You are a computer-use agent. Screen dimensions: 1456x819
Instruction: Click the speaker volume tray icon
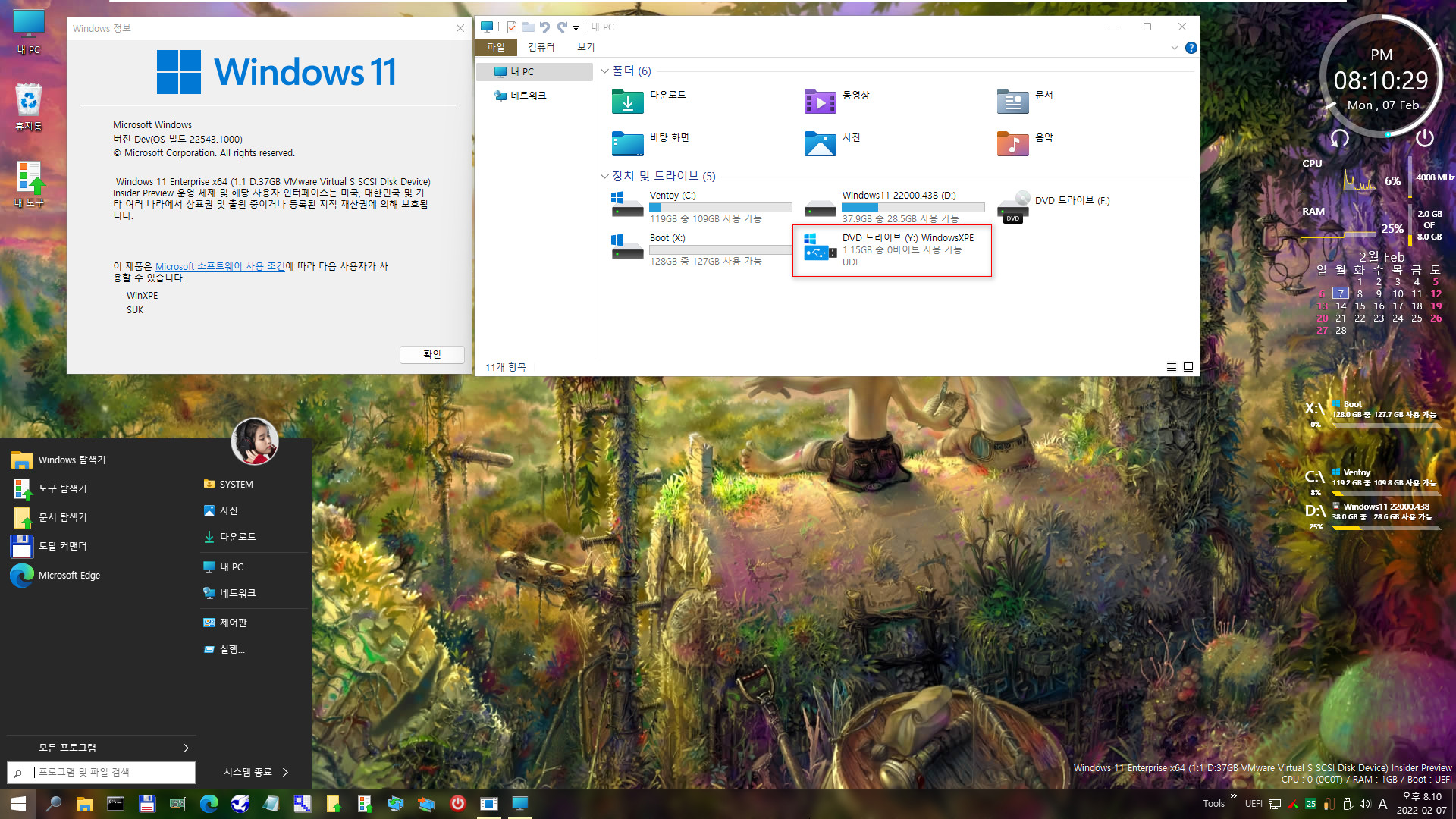[x=1365, y=804]
